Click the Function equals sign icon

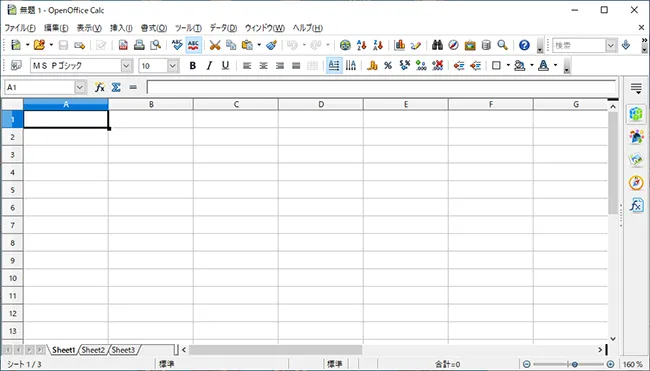133,87
